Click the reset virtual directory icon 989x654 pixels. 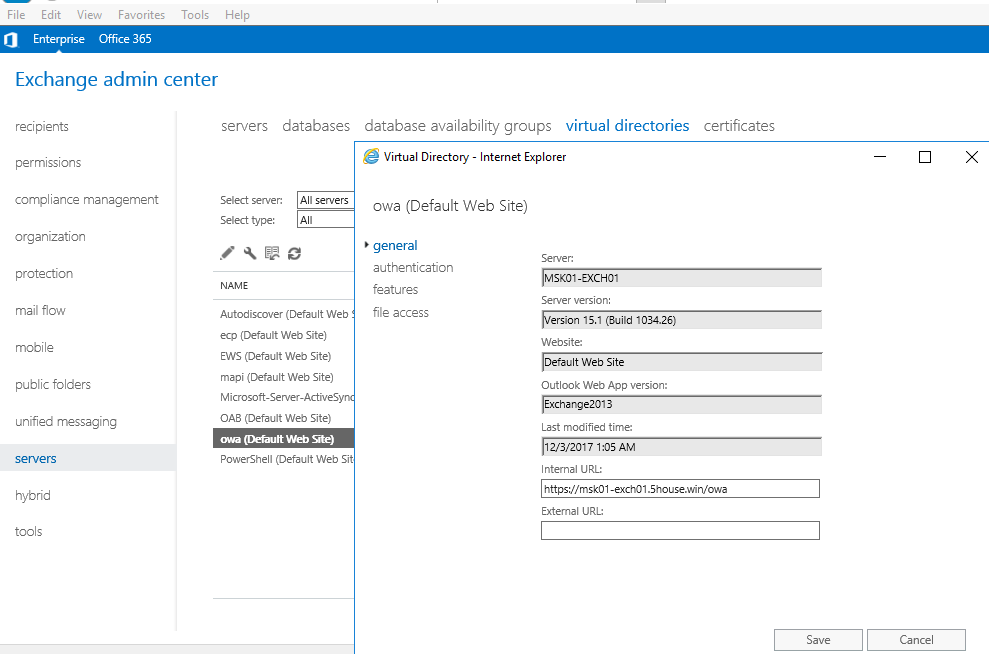(272, 254)
